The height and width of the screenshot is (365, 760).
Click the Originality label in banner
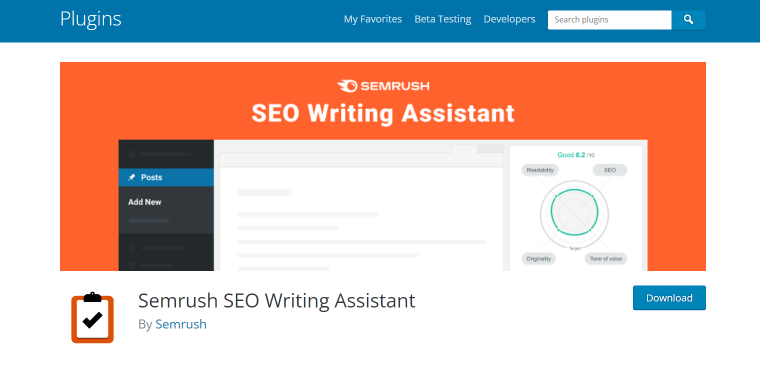click(539, 259)
